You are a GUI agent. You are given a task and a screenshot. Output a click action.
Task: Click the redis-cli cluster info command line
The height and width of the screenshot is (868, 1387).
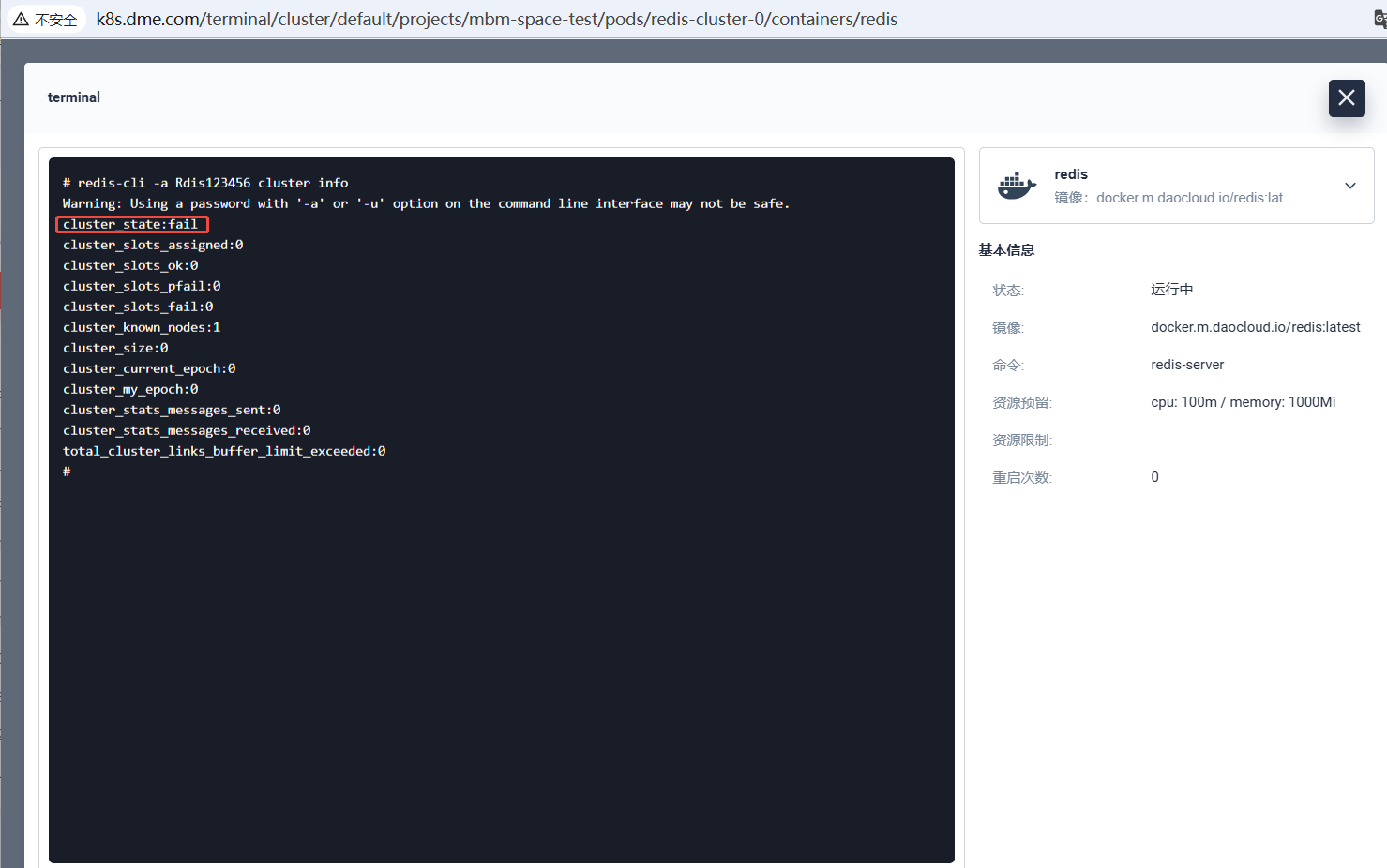pyautogui.click(x=204, y=183)
